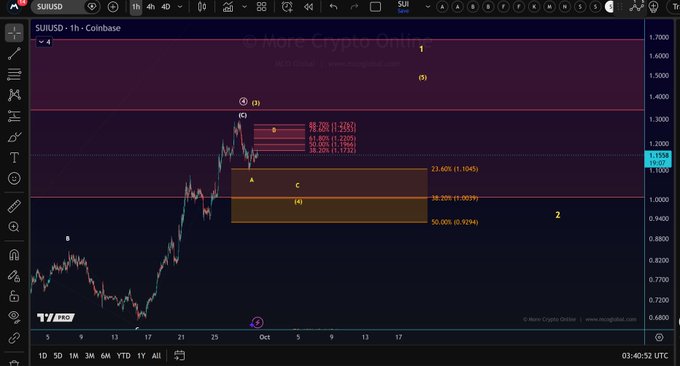Screen dimensions: 680x366
Task: Select the trend line drawing tool
Action: coord(14,53)
